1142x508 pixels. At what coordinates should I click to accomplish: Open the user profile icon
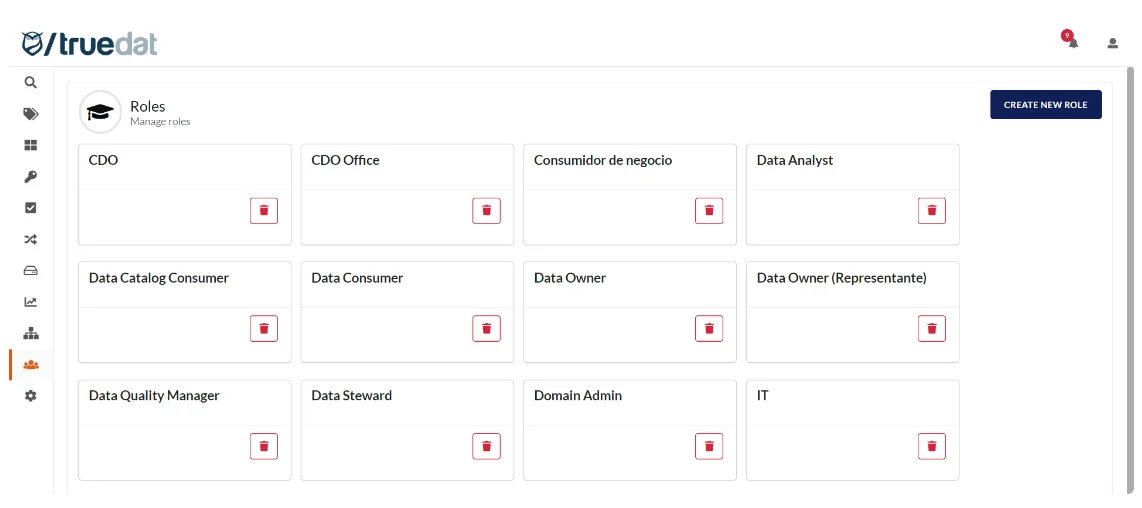click(x=1112, y=43)
